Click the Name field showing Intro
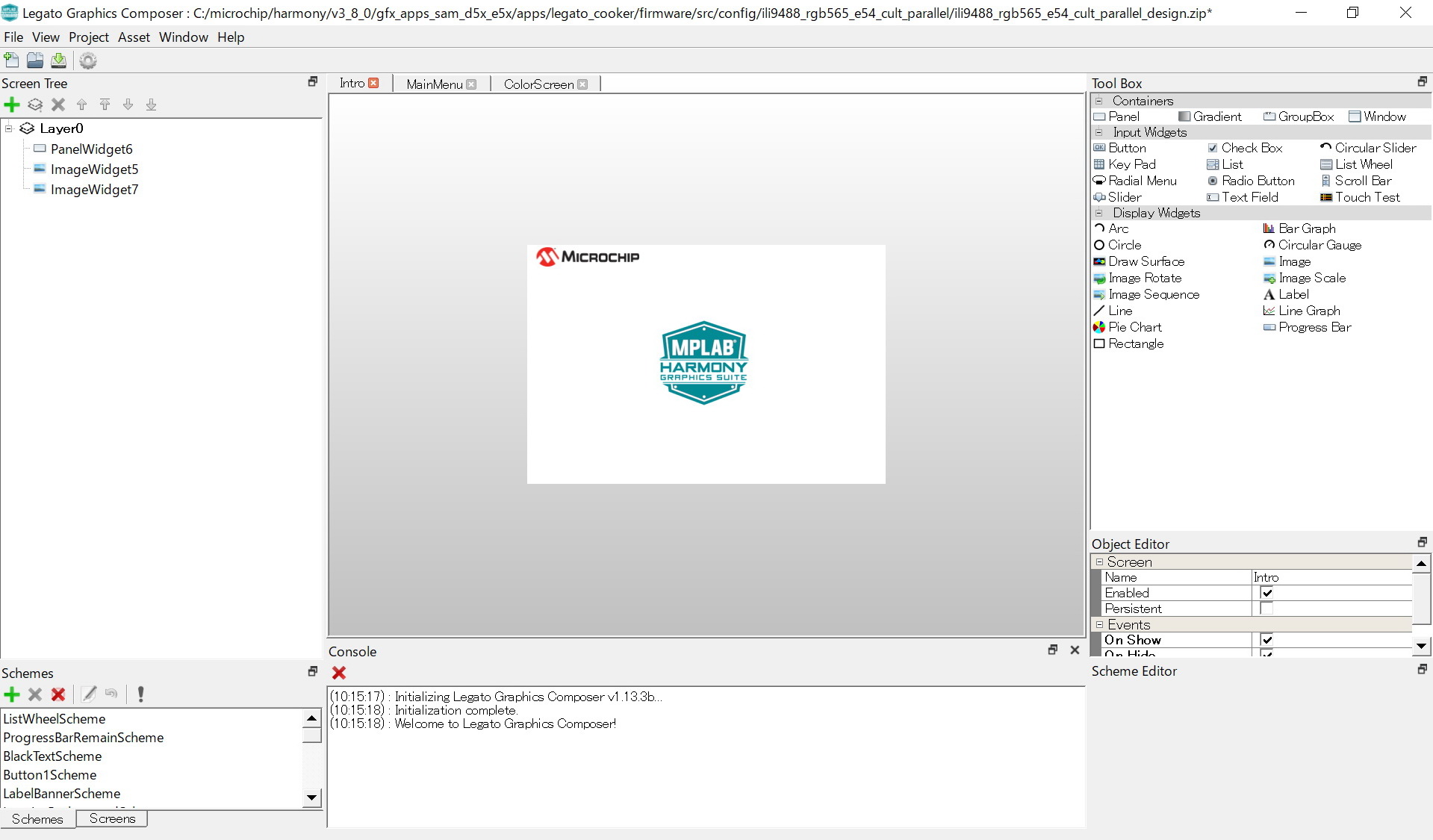 pyautogui.click(x=1331, y=577)
